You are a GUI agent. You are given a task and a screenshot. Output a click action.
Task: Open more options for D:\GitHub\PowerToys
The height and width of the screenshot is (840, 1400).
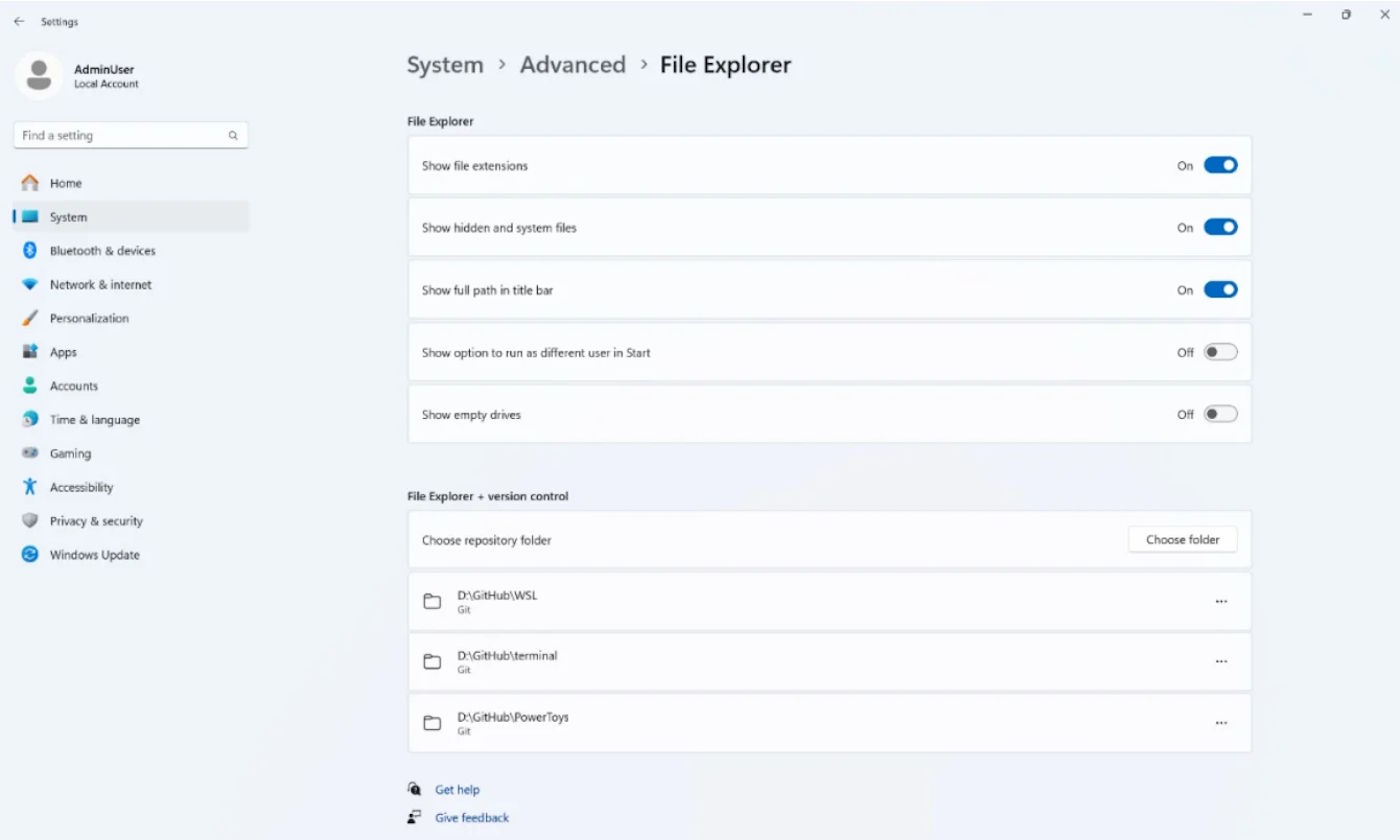(1221, 723)
